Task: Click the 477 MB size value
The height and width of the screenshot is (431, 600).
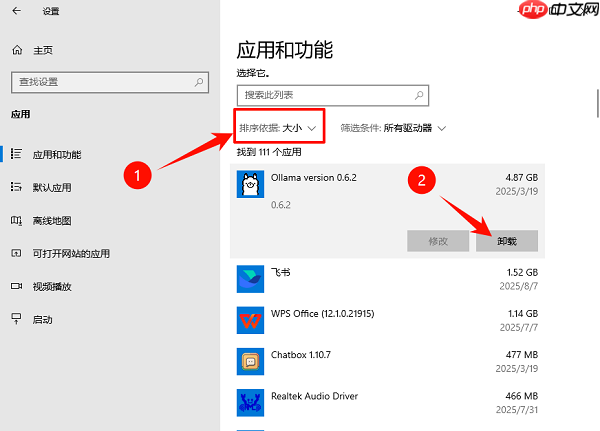Action: click(522, 355)
